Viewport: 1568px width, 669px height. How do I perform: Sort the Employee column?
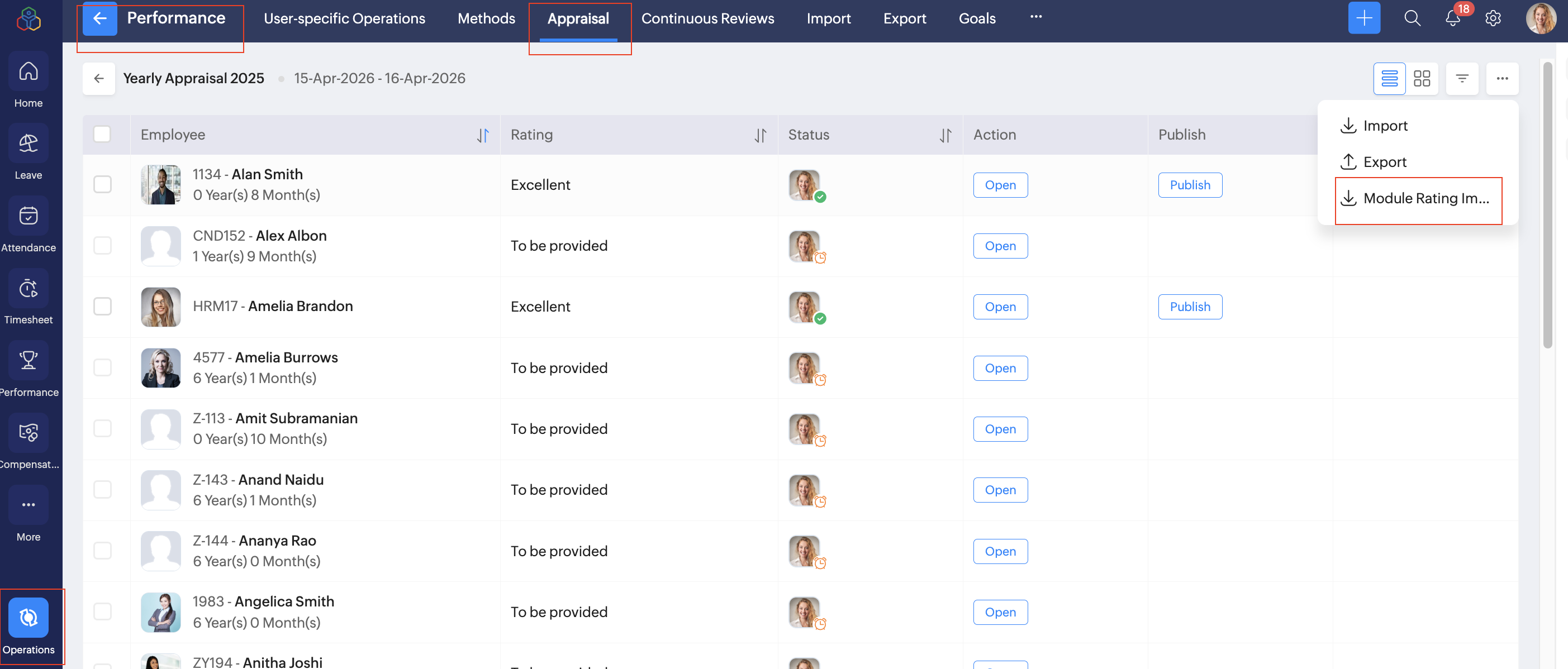(x=483, y=135)
